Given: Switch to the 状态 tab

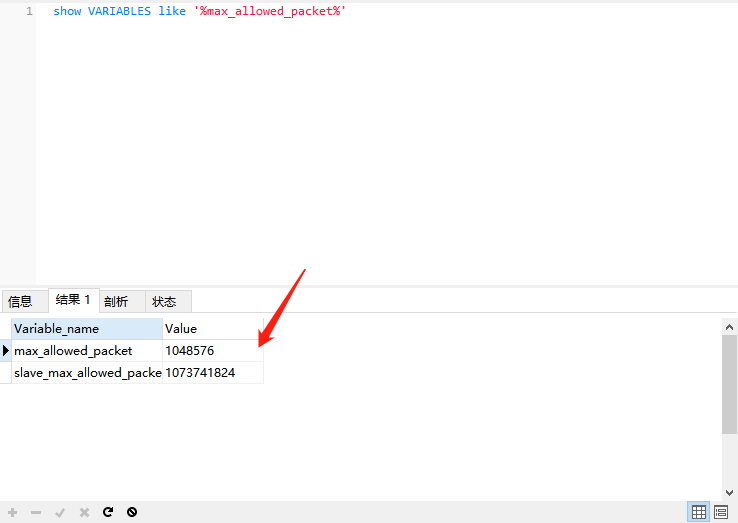Looking at the screenshot, I should point(164,301).
